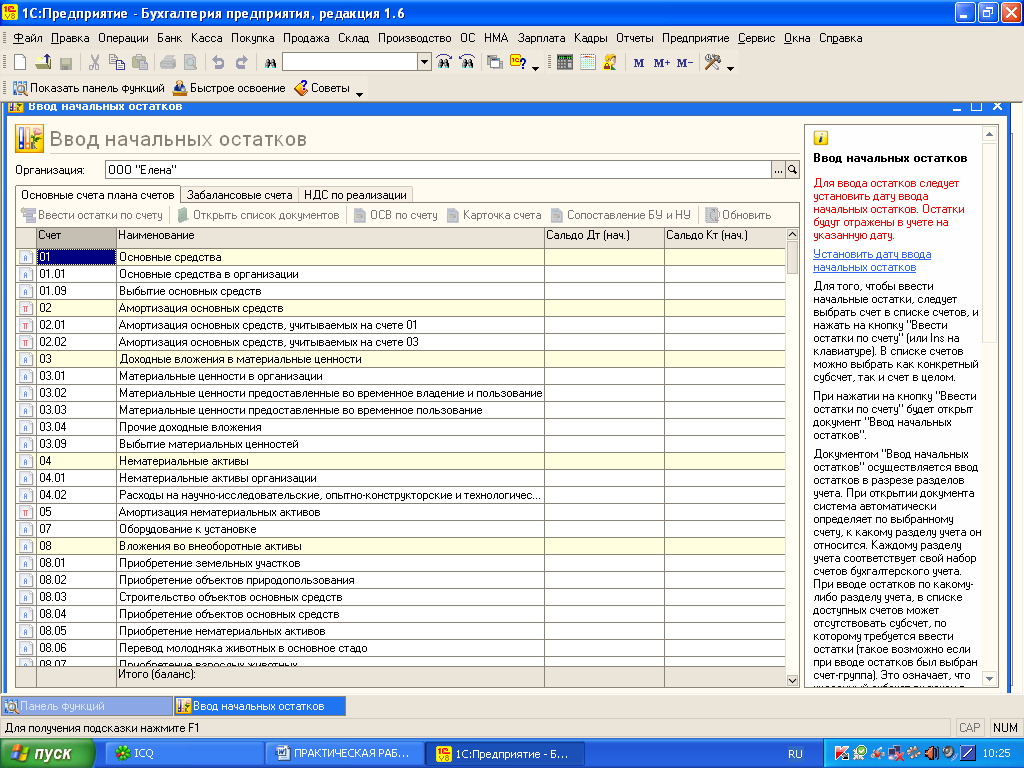Click the ellipsis button for Организация selection
This screenshot has height=768, width=1024.
click(x=778, y=170)
